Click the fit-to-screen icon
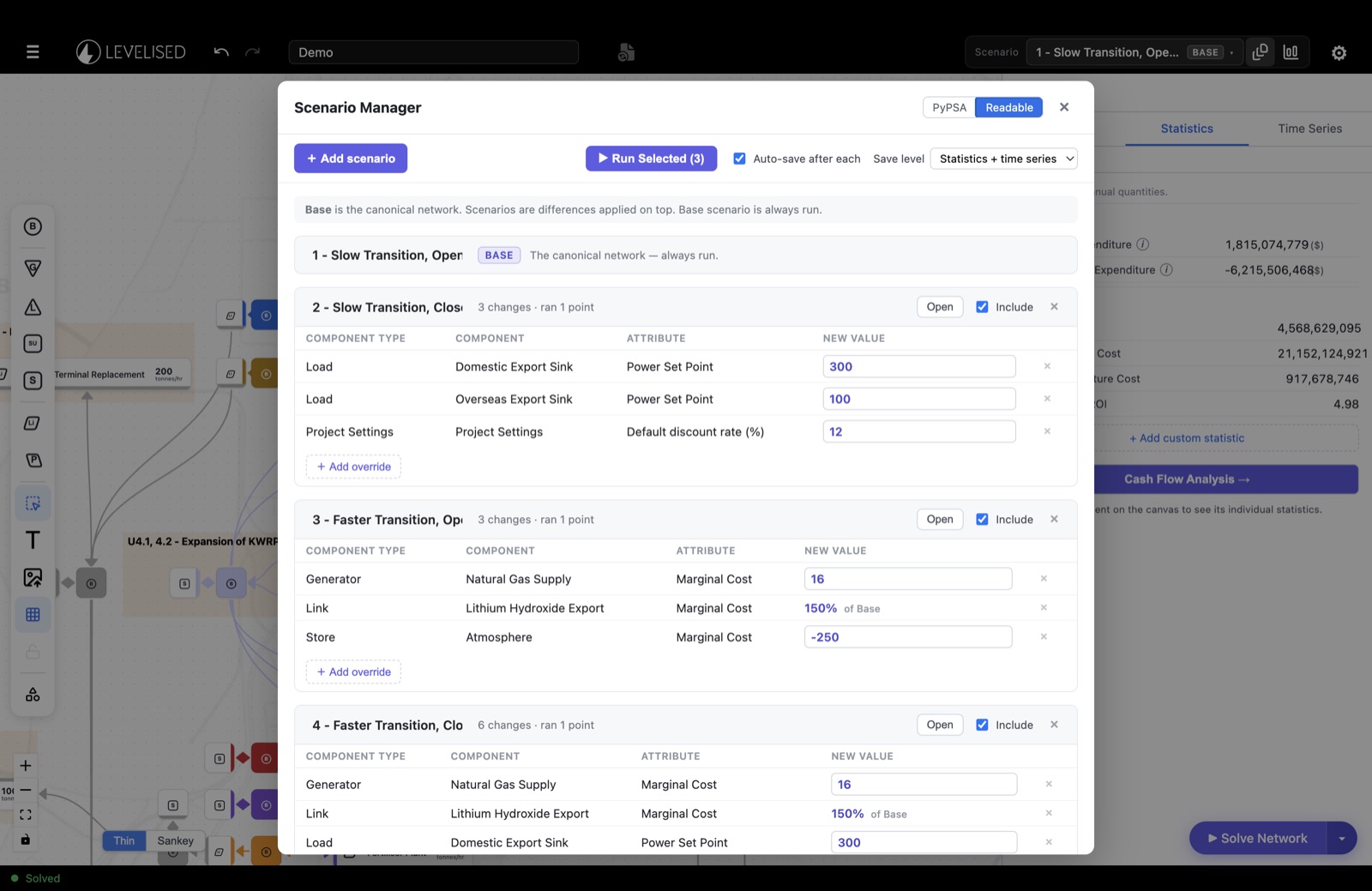 (x=26, y=815)
